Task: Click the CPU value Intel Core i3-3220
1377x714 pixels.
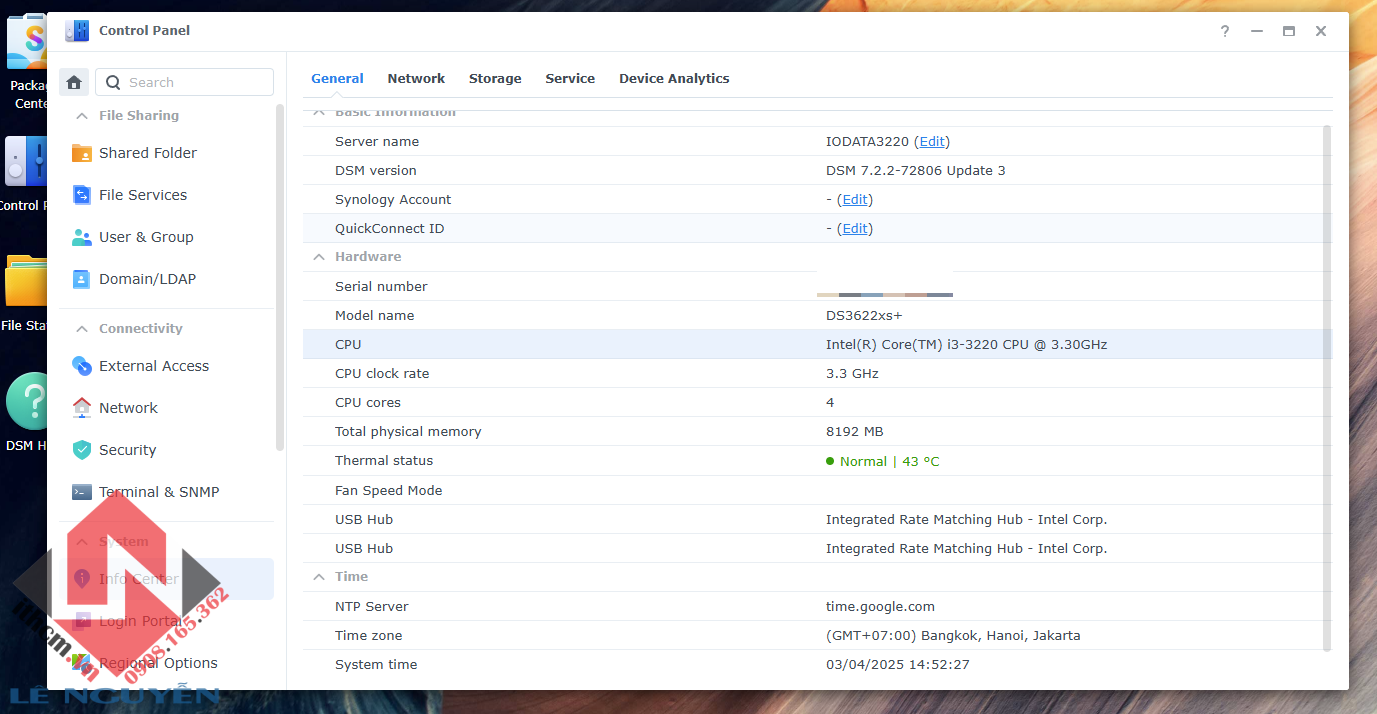Action: click(966, 345)
